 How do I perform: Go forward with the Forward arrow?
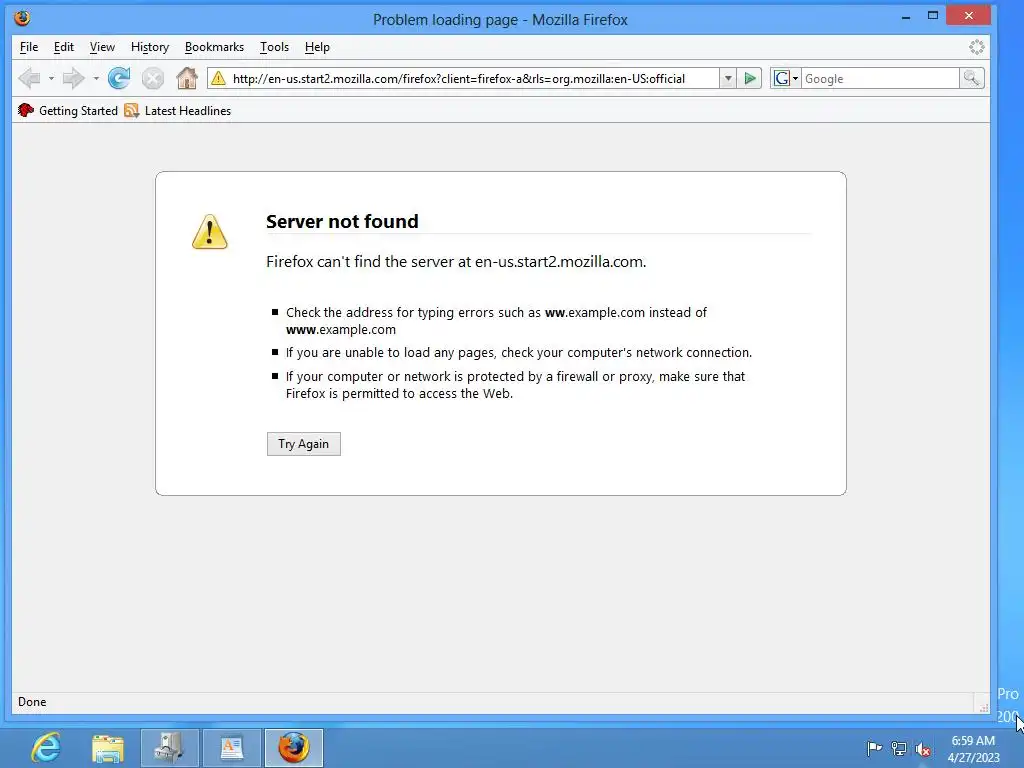point(73,78)
